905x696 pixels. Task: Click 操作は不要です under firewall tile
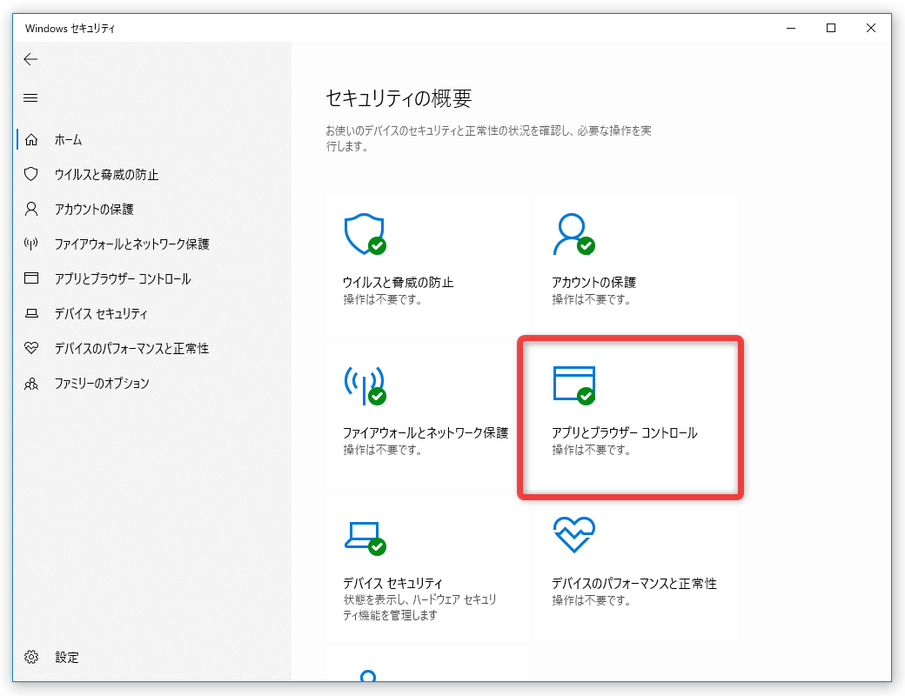point(382,450)
